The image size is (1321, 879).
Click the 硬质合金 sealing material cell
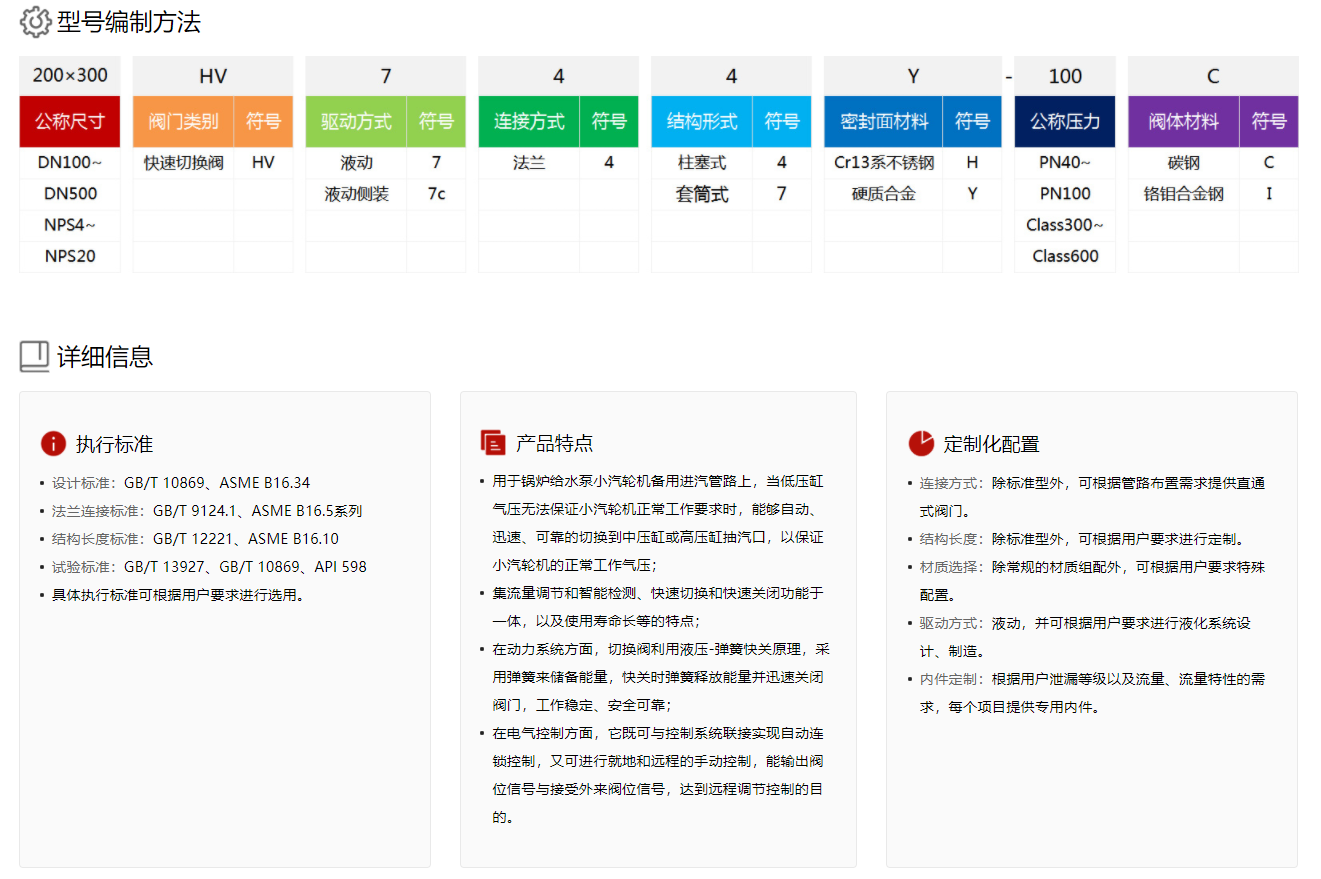[883, 194]
